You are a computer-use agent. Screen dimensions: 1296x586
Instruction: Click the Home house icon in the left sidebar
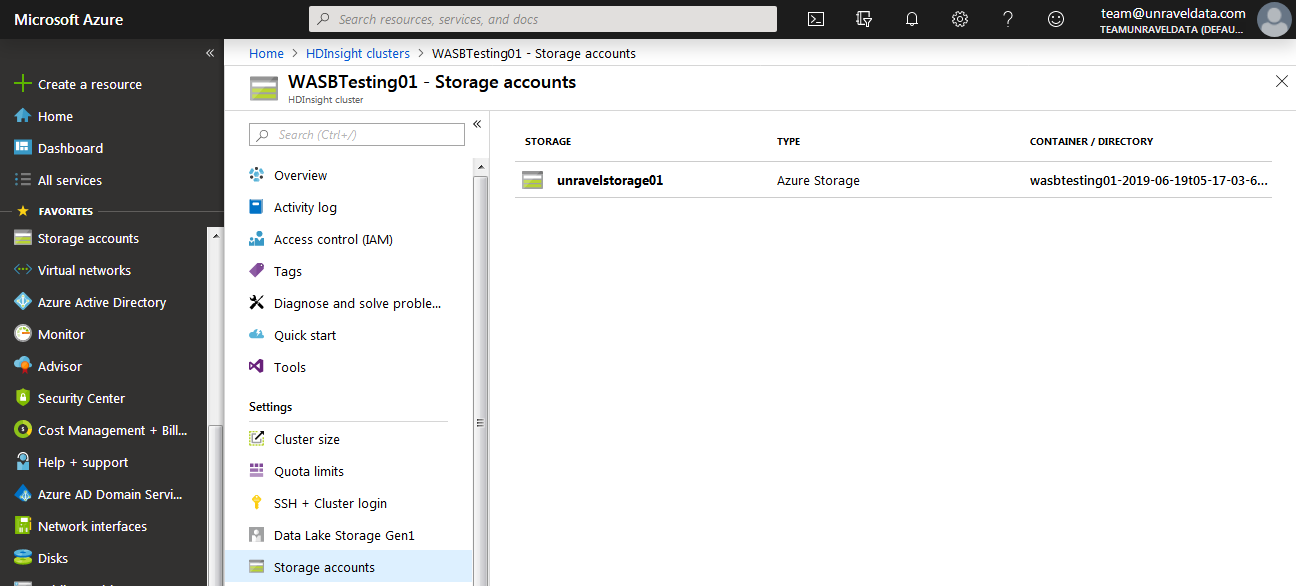point(23,116)
